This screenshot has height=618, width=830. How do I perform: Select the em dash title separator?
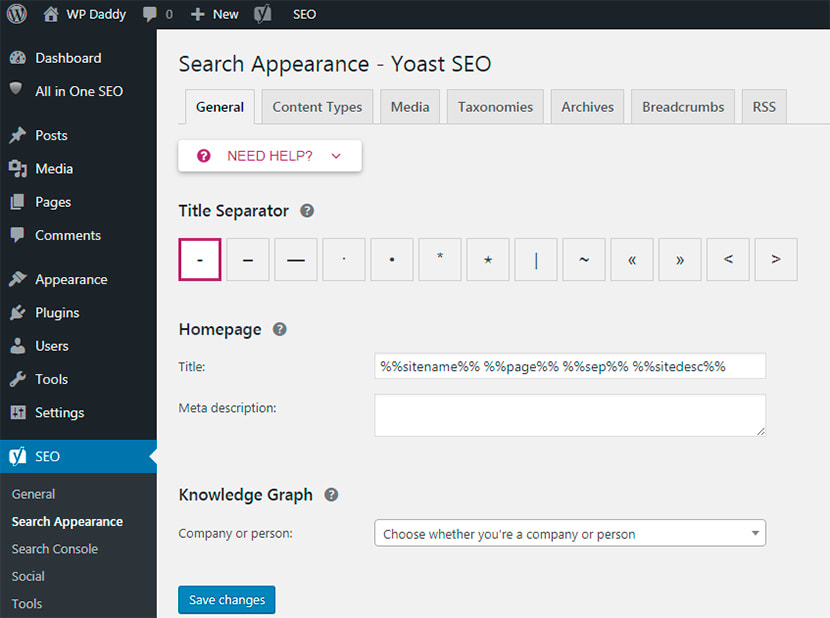[296, 259]
